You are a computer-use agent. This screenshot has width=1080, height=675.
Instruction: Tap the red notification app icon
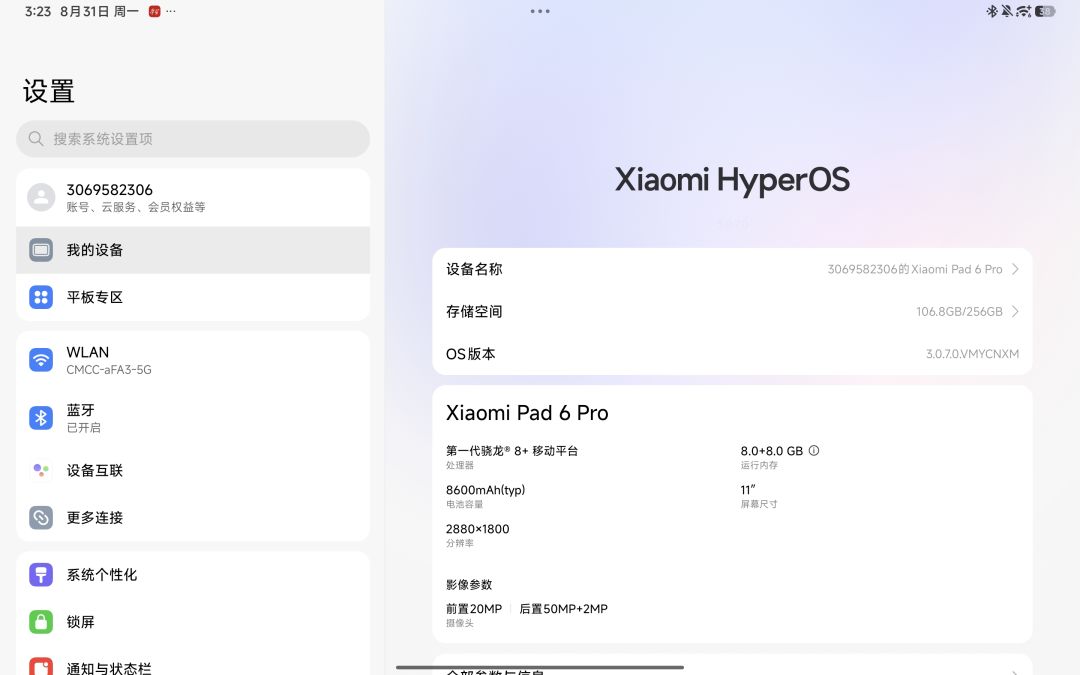coord(154,11)
